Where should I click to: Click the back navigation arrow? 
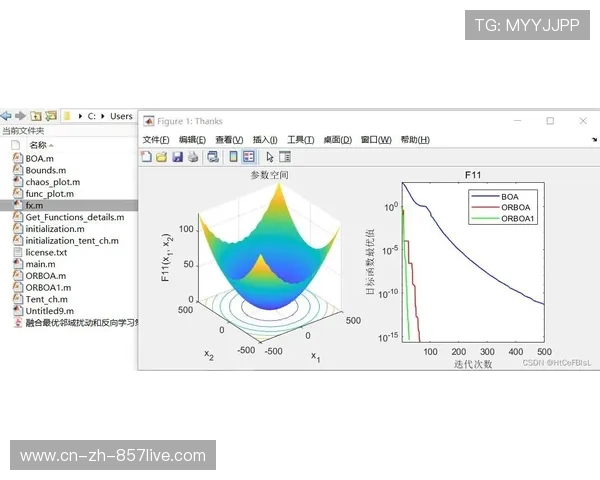click(6, 116)
